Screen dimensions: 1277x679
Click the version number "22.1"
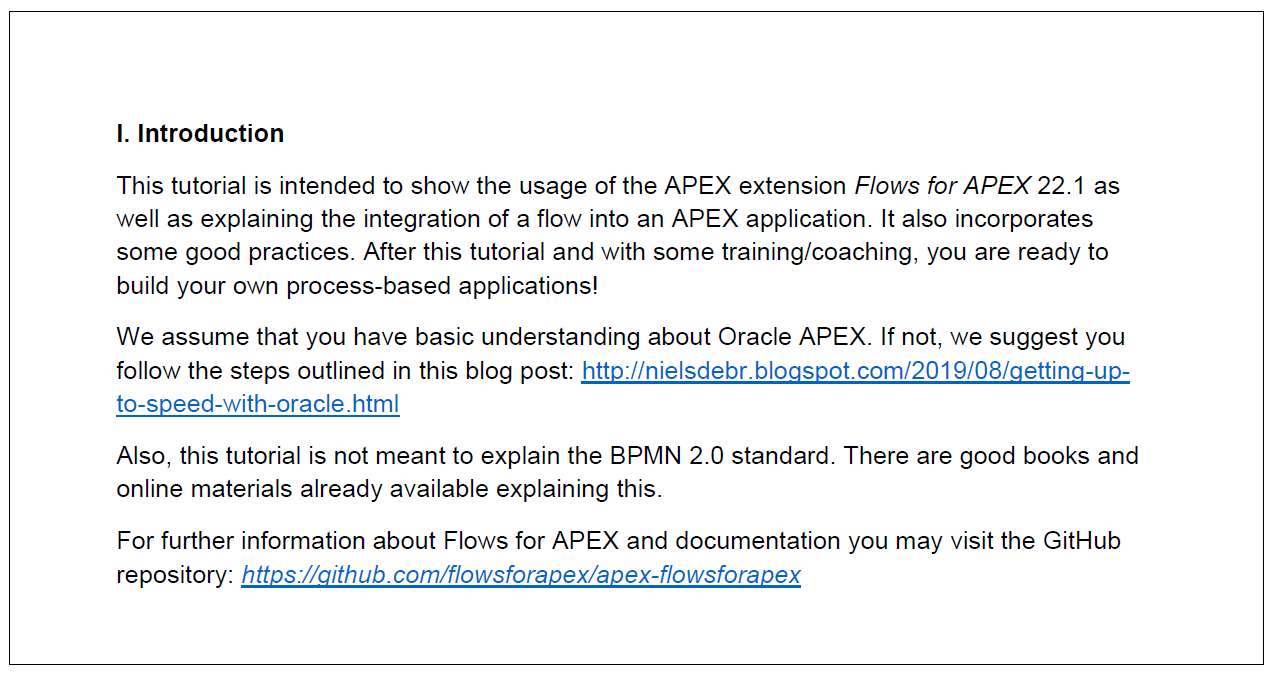pyautogui.click(x=1061, y=186)
